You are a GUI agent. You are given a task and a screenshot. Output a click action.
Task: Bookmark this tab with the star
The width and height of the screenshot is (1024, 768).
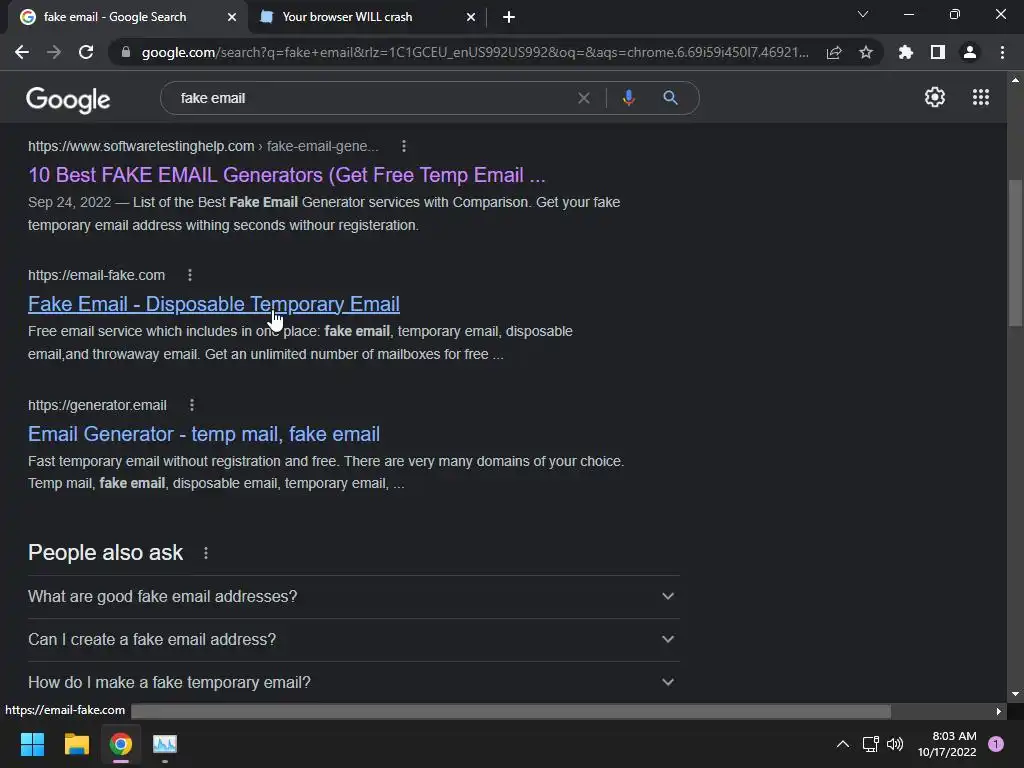(x=866, y=52)
